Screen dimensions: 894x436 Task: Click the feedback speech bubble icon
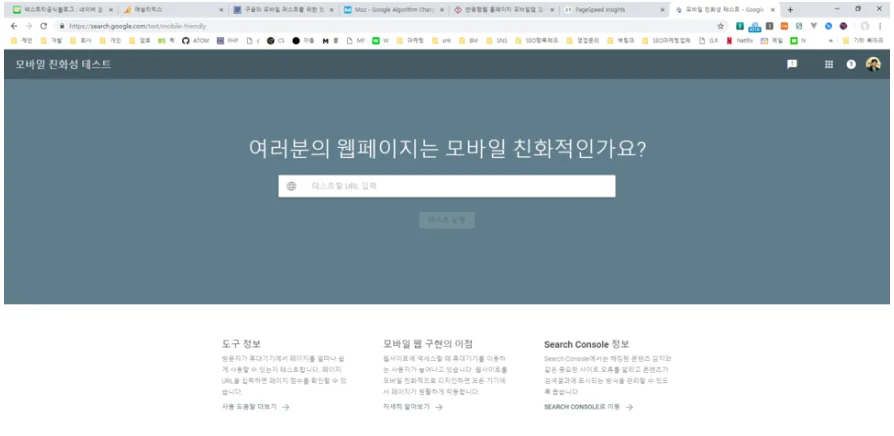[792, 64]
